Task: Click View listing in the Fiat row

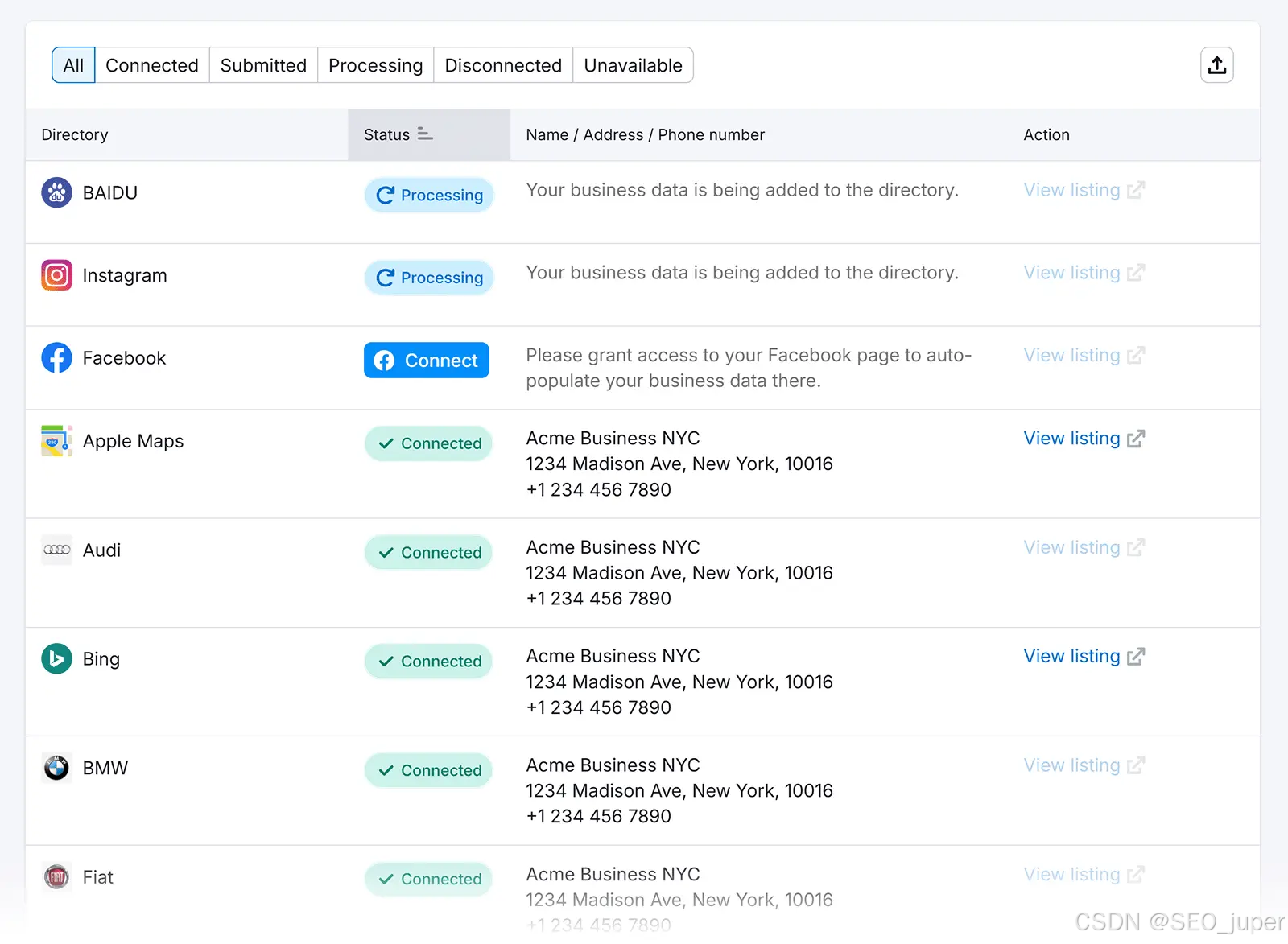Action: tap(1084, 875)
